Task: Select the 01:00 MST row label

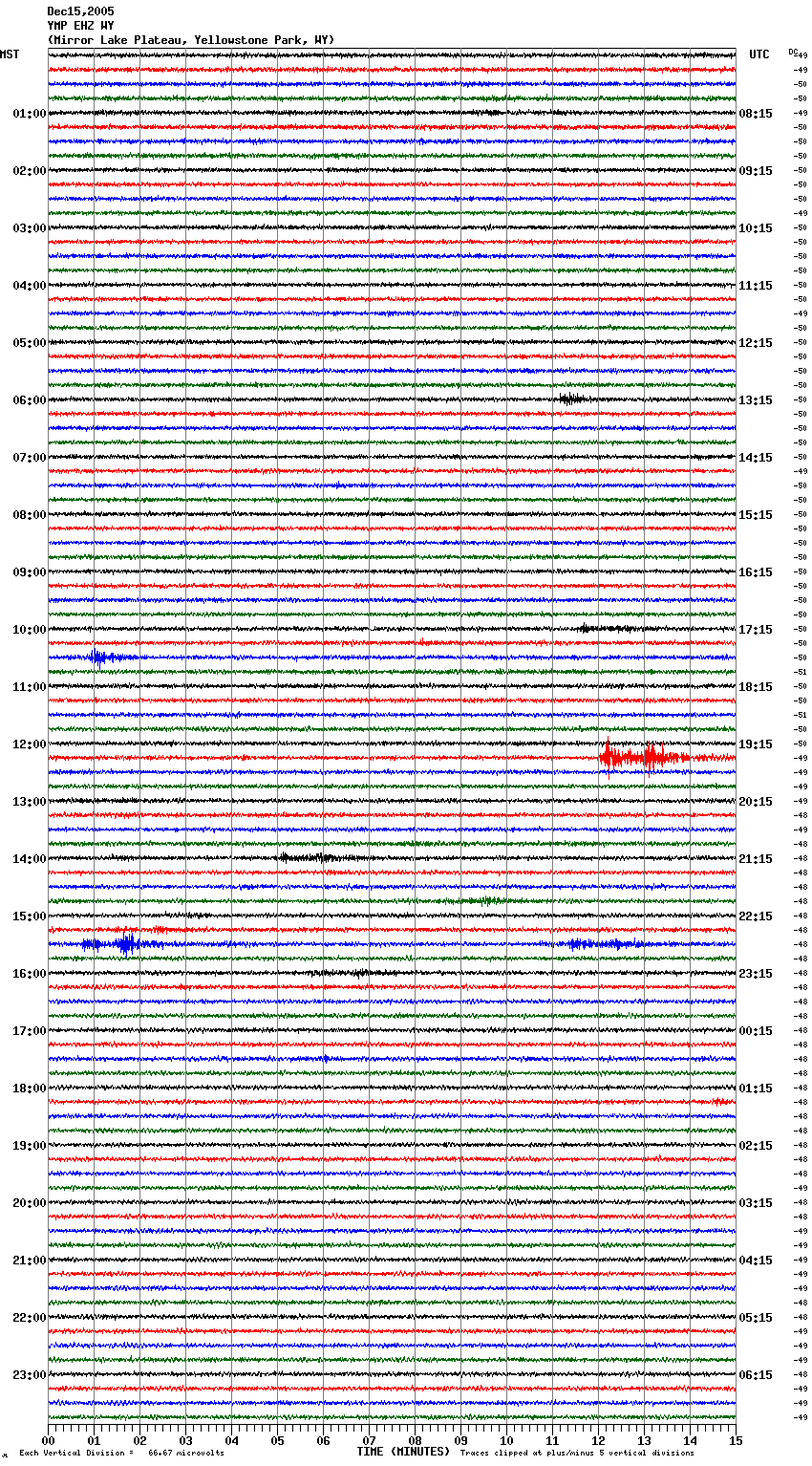Action: tap(30, 114)
